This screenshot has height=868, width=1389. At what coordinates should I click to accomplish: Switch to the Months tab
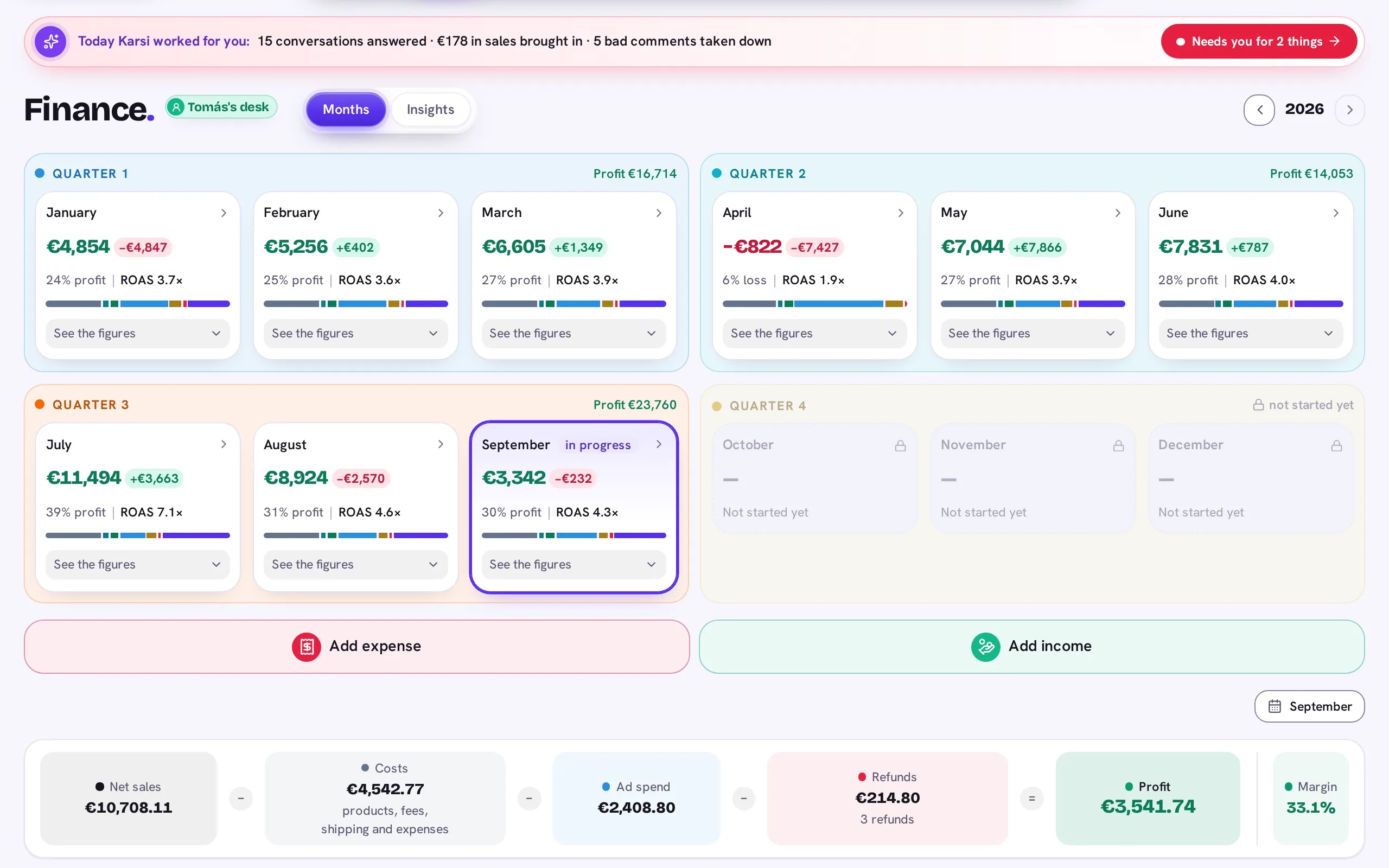click(346, 110)
